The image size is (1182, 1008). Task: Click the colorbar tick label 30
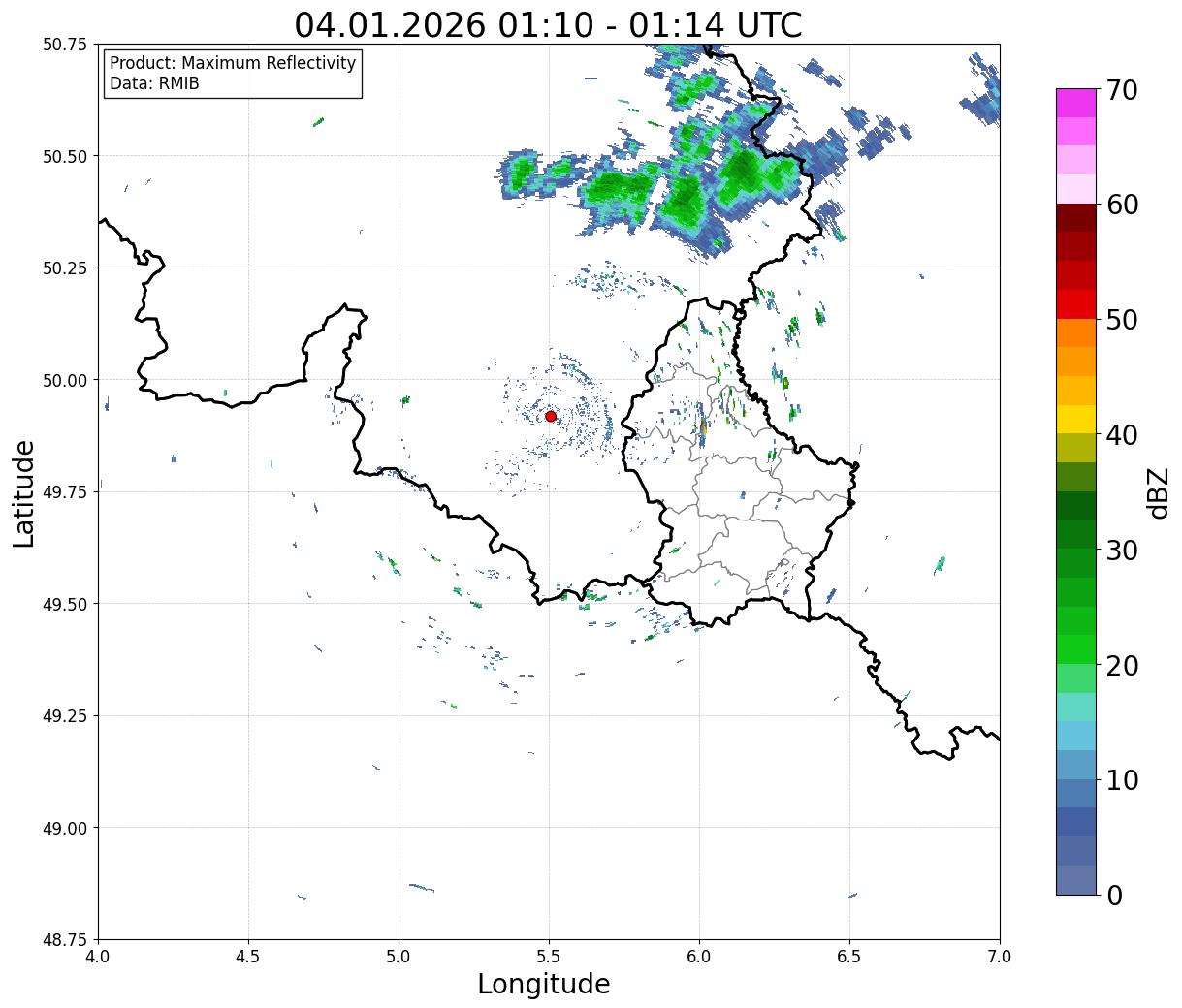[x=1122, y=551]
